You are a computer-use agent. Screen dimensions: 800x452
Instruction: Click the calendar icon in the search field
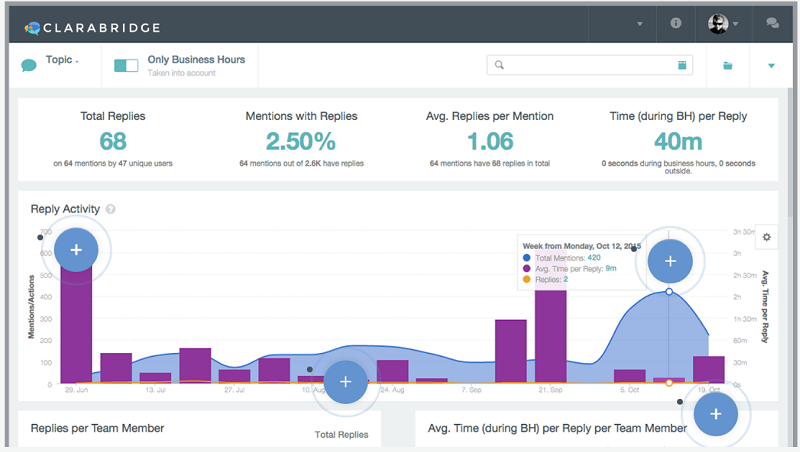[682, 65]
